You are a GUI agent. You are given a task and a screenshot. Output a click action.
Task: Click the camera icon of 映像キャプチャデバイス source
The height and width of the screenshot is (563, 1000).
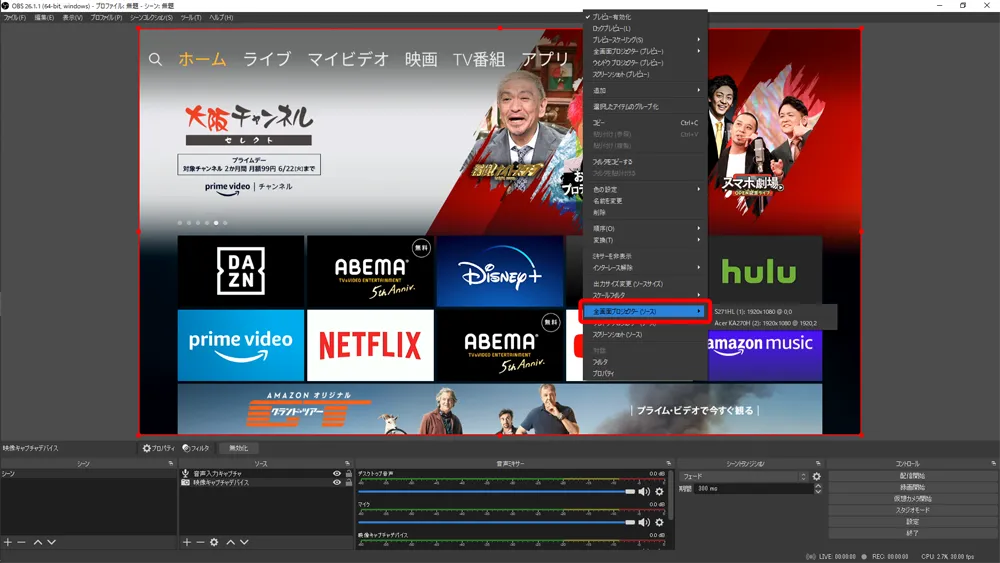(185, 483)
